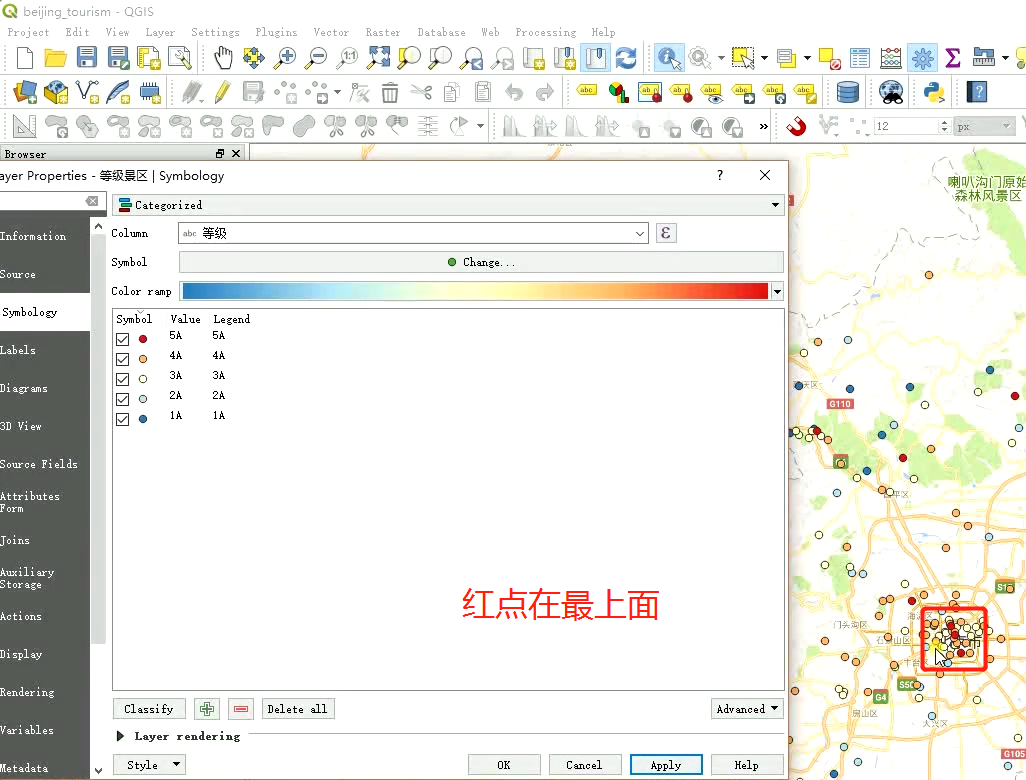Screen dimensions: 1026x780
Task: Open the Python Console
Action: 933,91
